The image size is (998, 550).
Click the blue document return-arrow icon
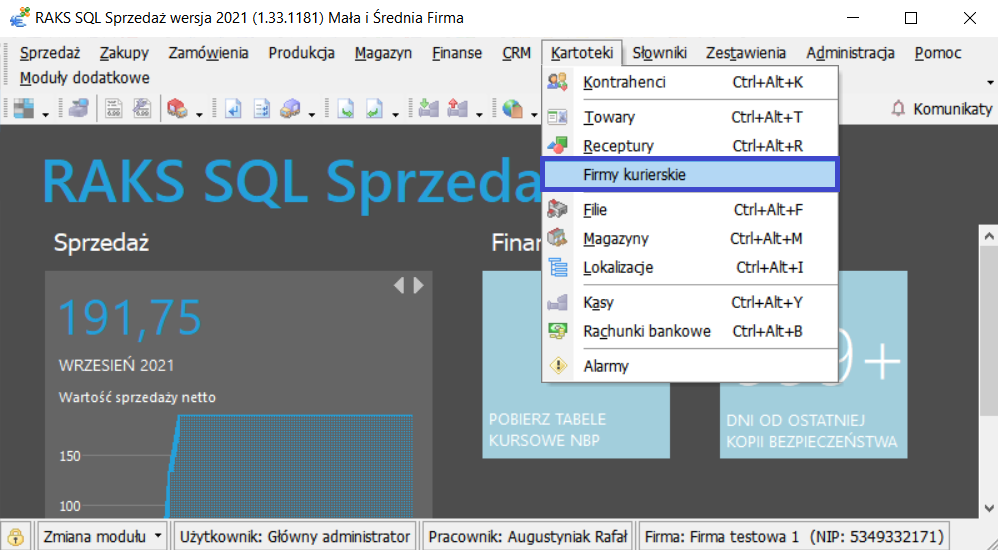coord(233,109)
